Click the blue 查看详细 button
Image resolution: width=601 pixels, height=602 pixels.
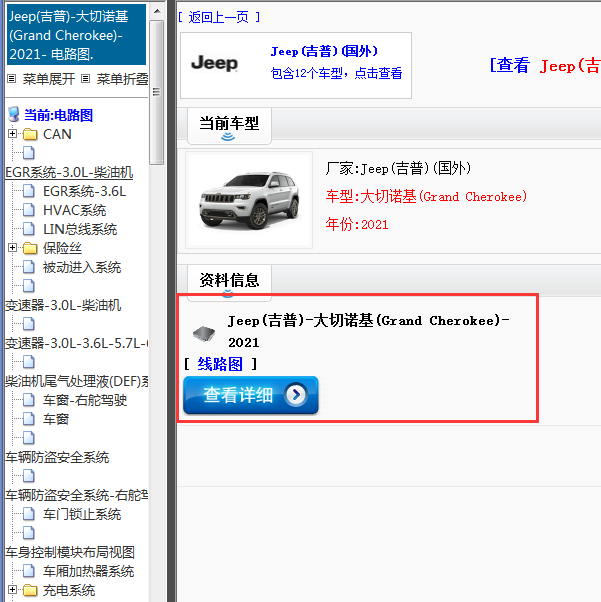coord(251,395)
